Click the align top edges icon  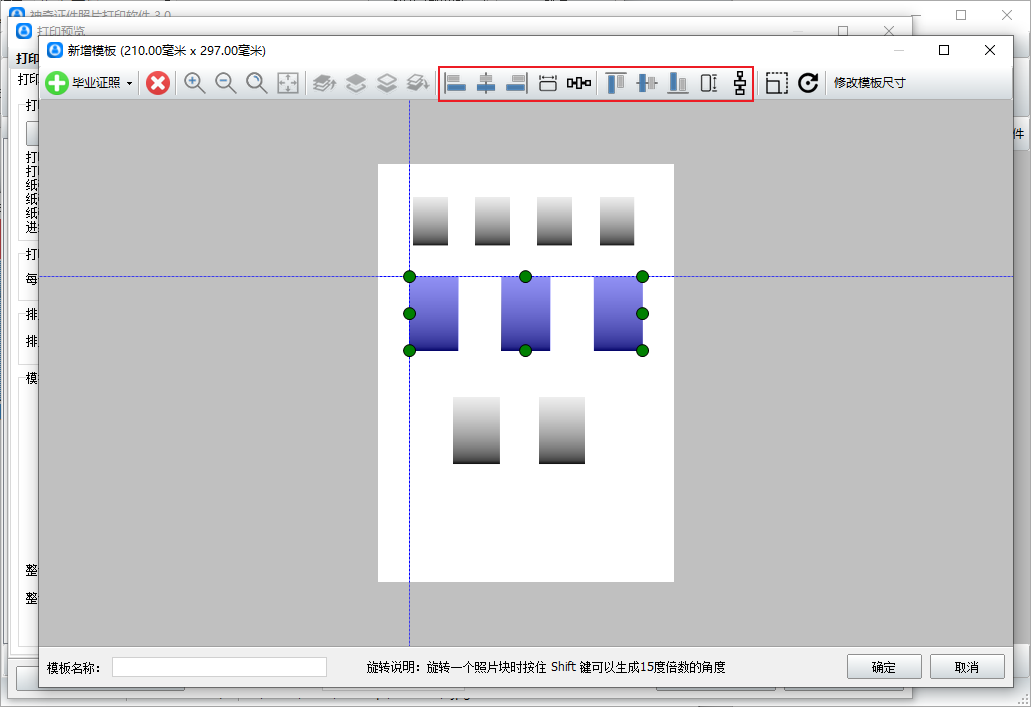point(616,83)
